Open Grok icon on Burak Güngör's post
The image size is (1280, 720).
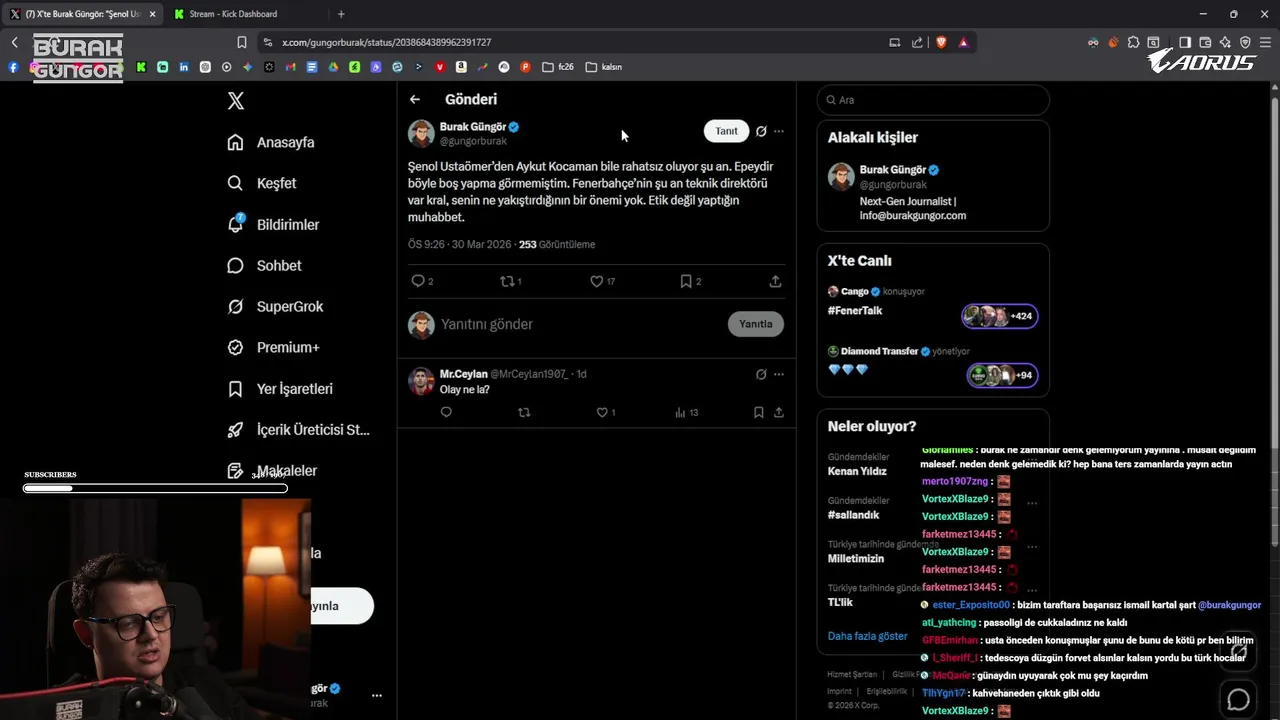pos(761,131)
